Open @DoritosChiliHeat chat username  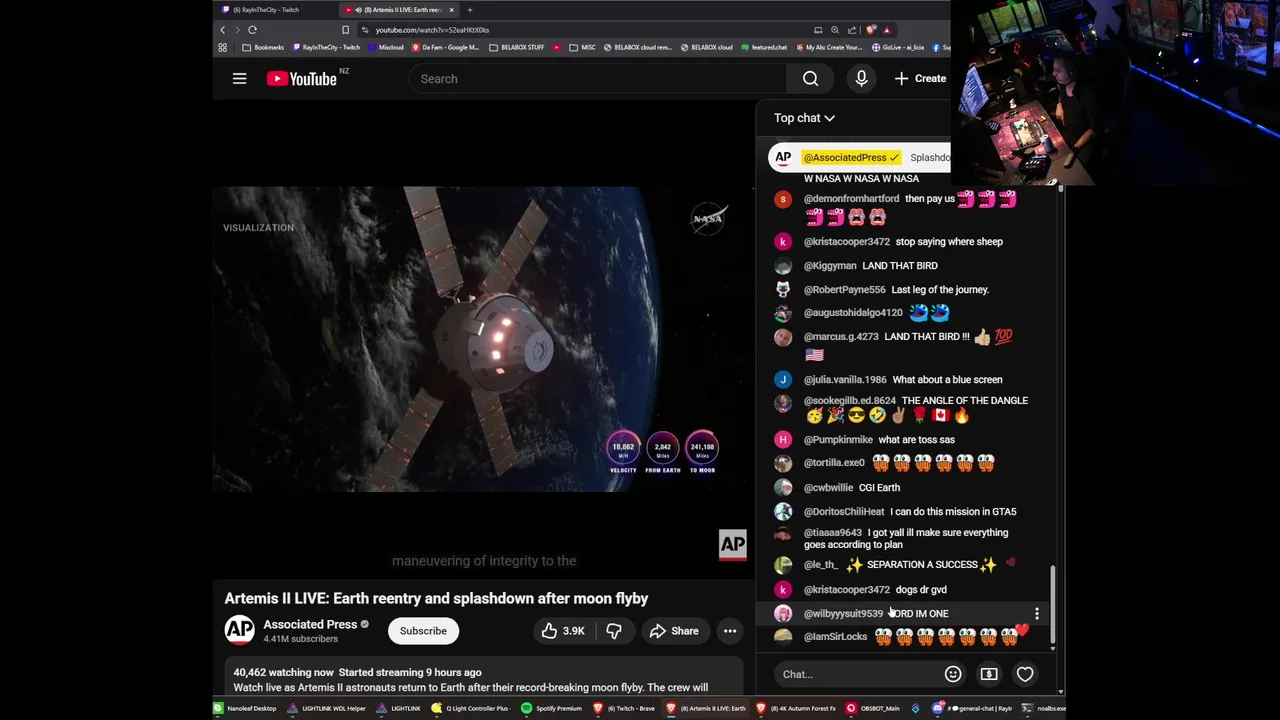tap(844, 512)
